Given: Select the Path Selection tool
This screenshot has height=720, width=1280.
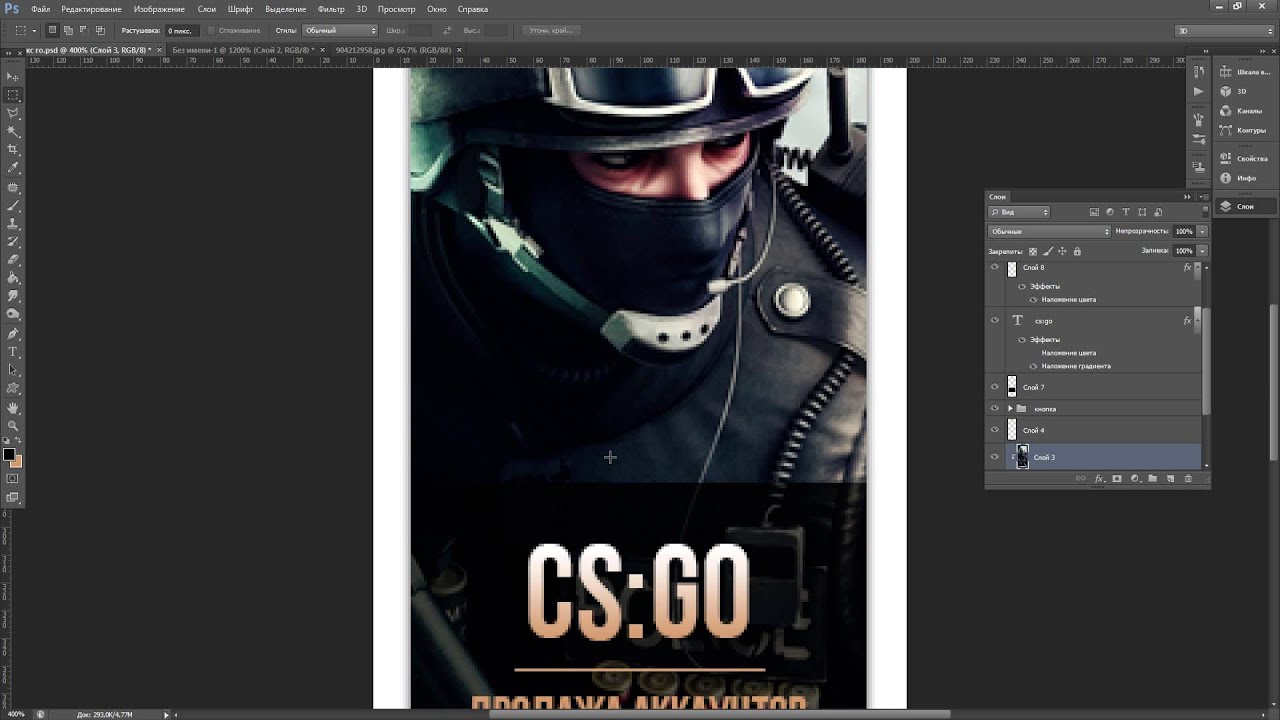Looking at the screenshot, I should (x=13, y=369).
